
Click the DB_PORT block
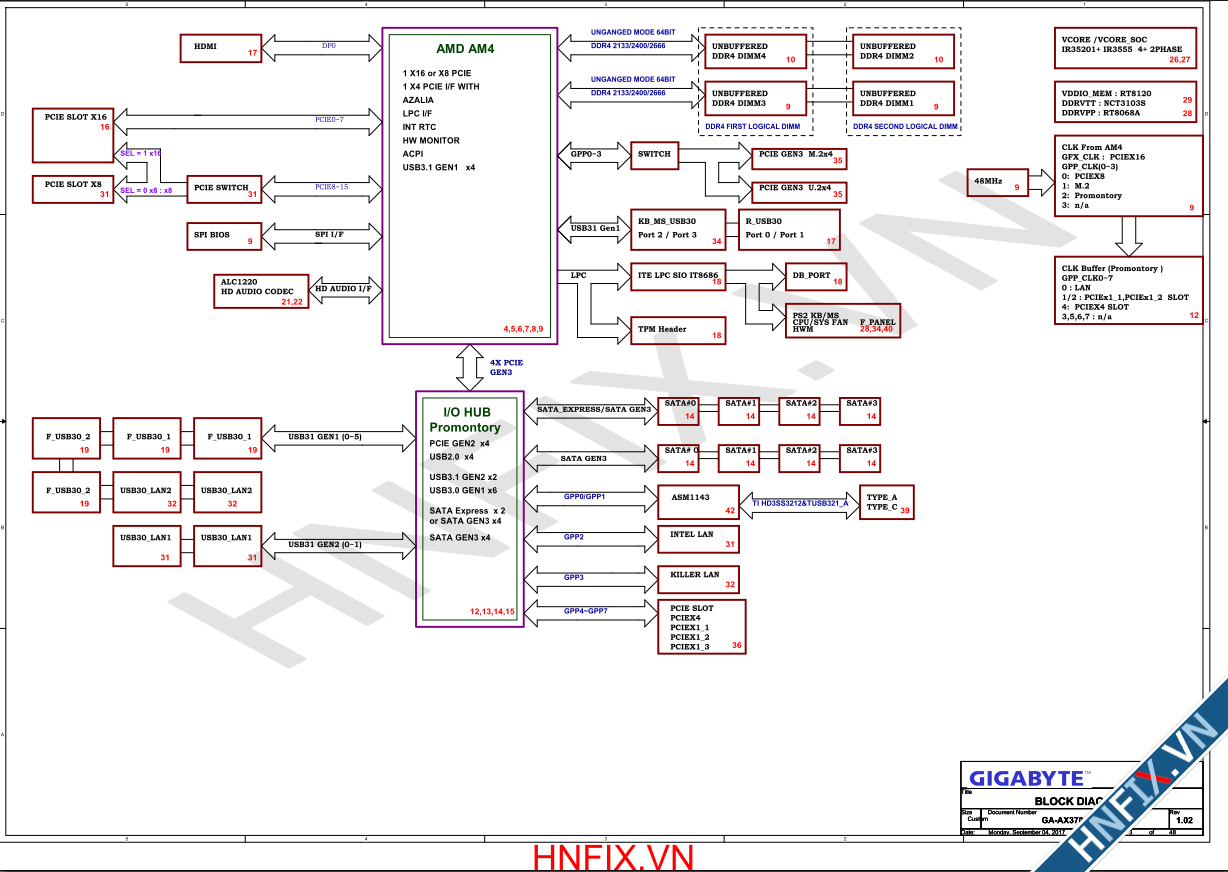coord(816,276)
